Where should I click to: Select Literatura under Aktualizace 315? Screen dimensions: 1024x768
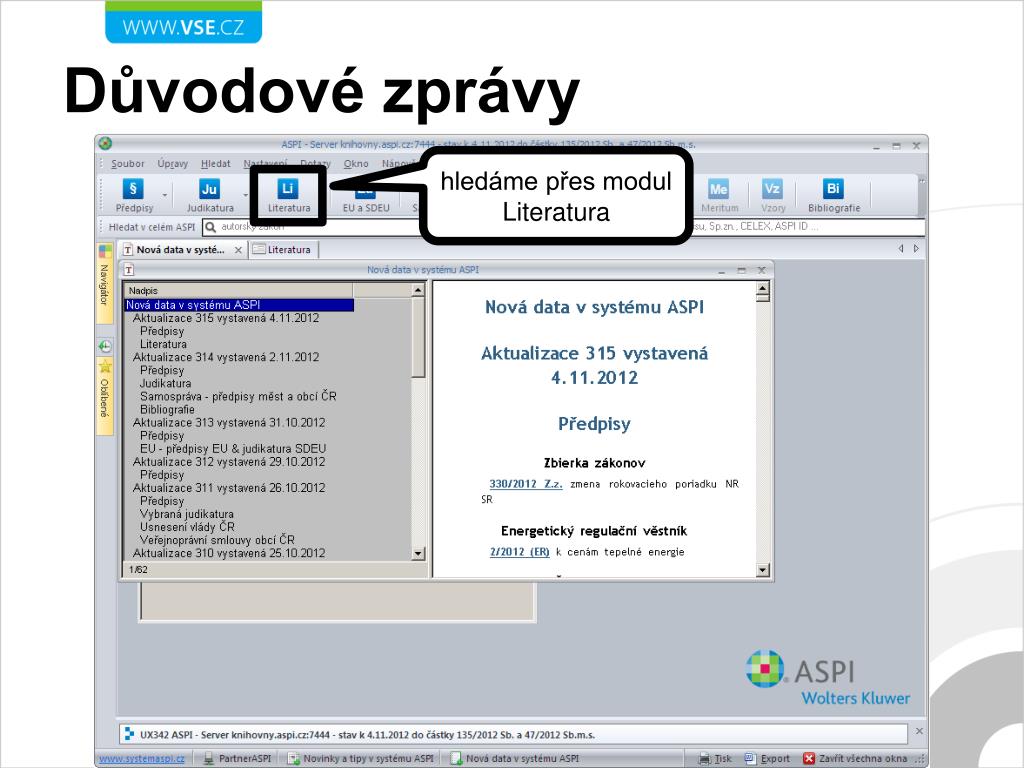coord(163,344)
